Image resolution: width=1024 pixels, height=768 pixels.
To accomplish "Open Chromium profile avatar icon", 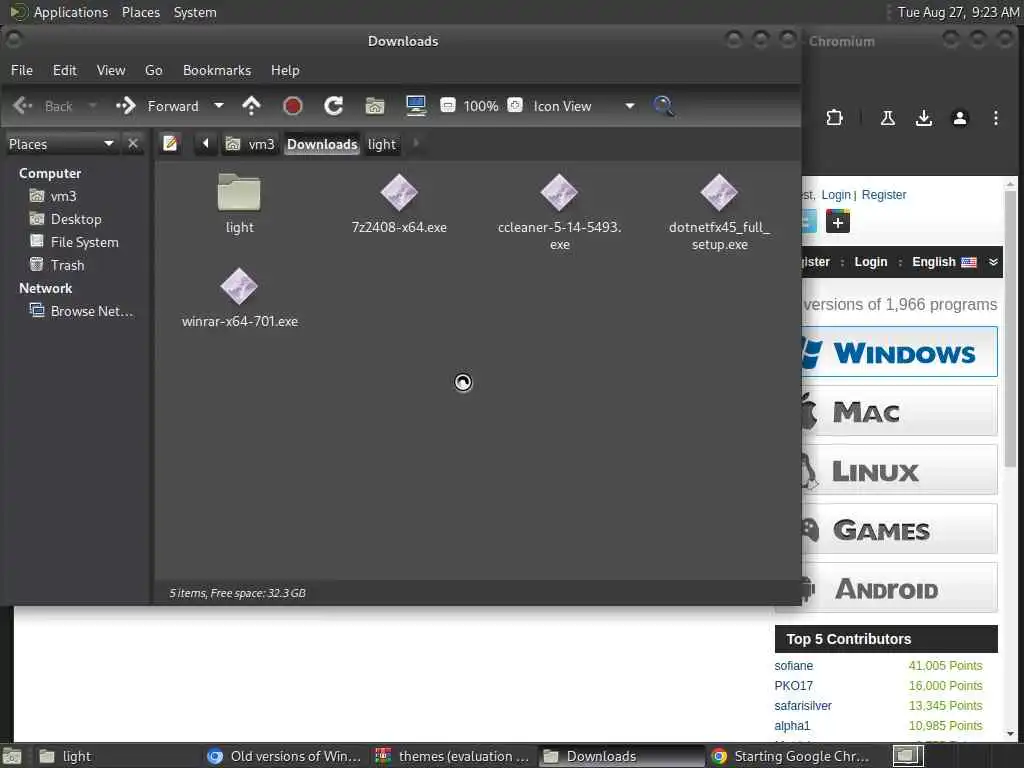I will 959,118.
